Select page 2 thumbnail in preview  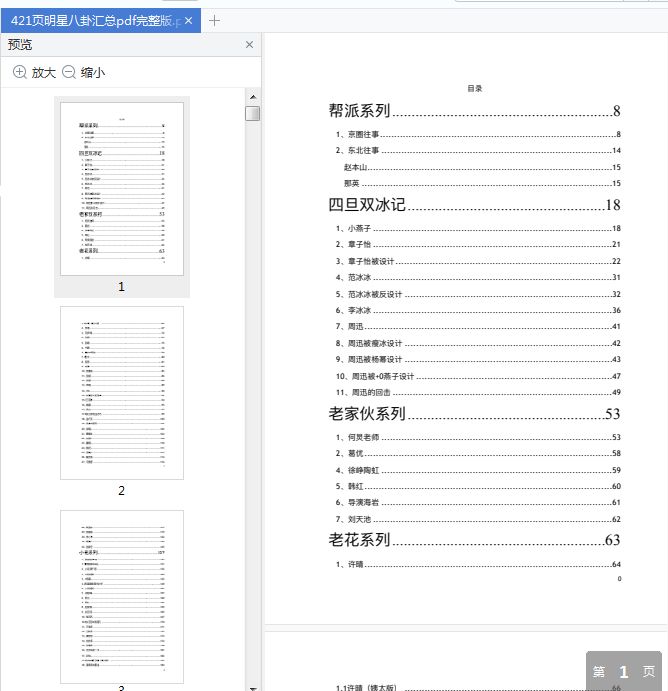tap(122, 392)
